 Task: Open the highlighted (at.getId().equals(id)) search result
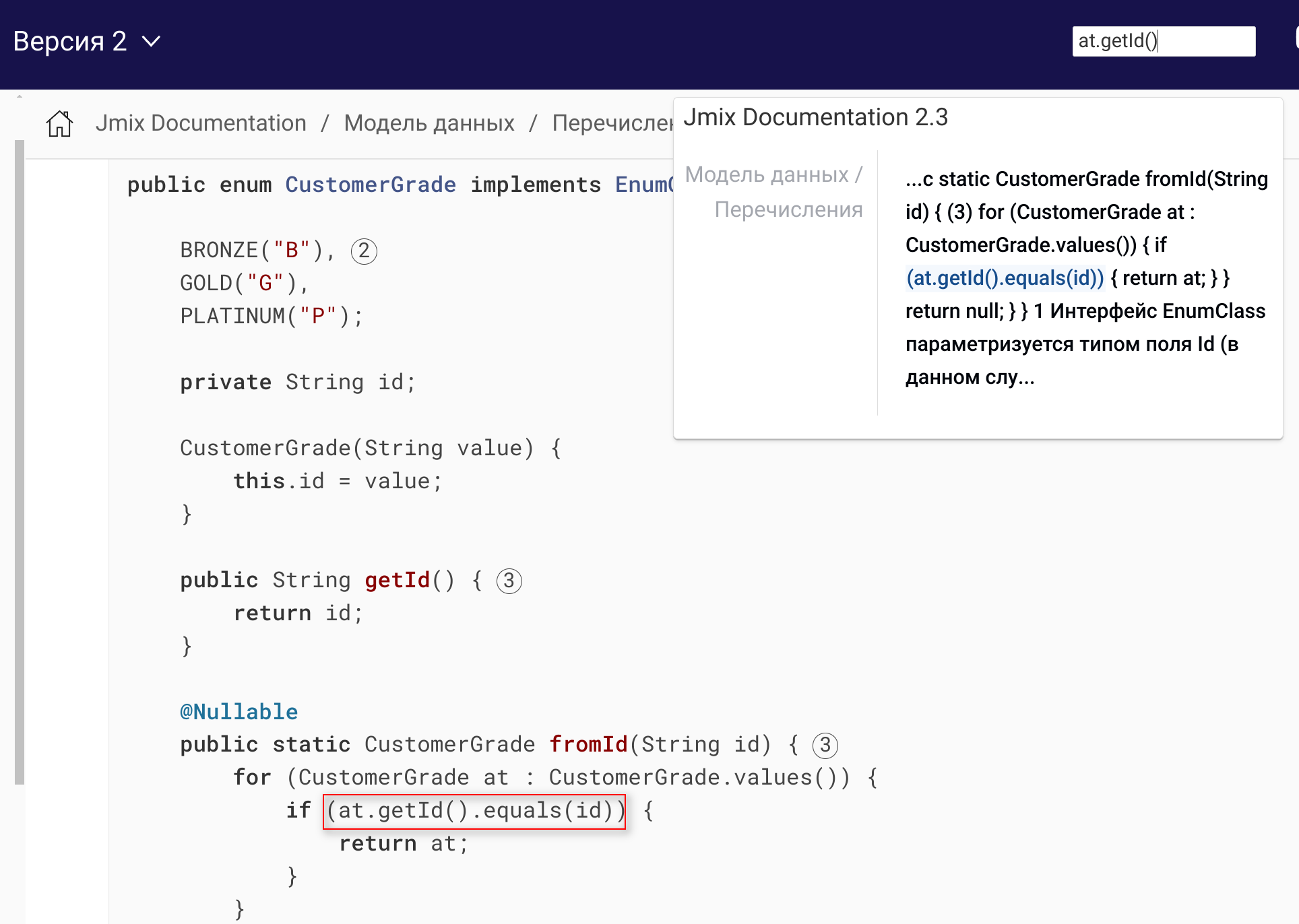[x=1005, y=278]
